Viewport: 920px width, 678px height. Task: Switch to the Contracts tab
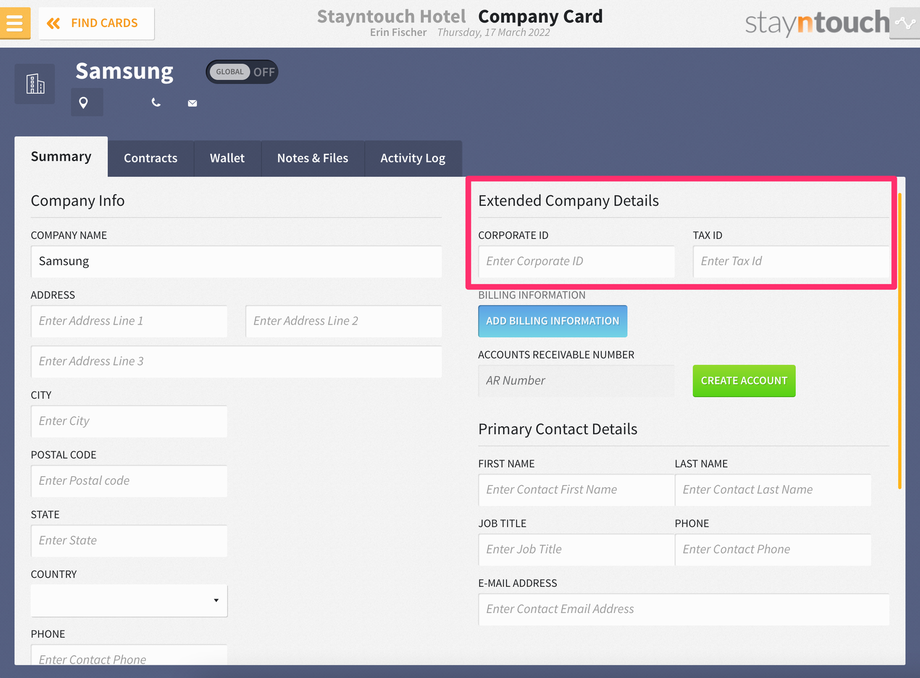(151, 158)
